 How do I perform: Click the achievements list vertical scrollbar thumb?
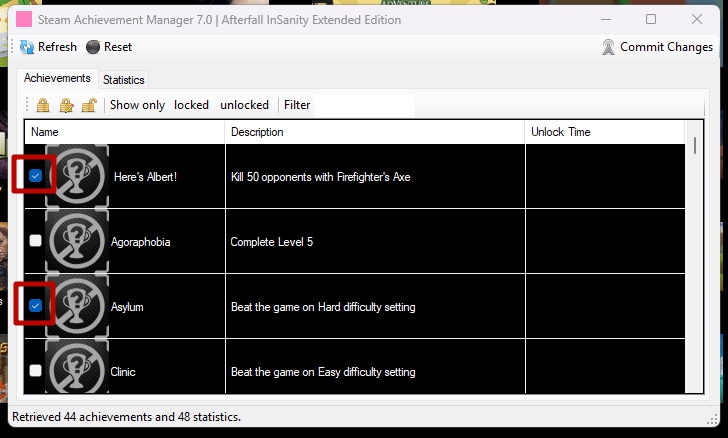[695, 145]
